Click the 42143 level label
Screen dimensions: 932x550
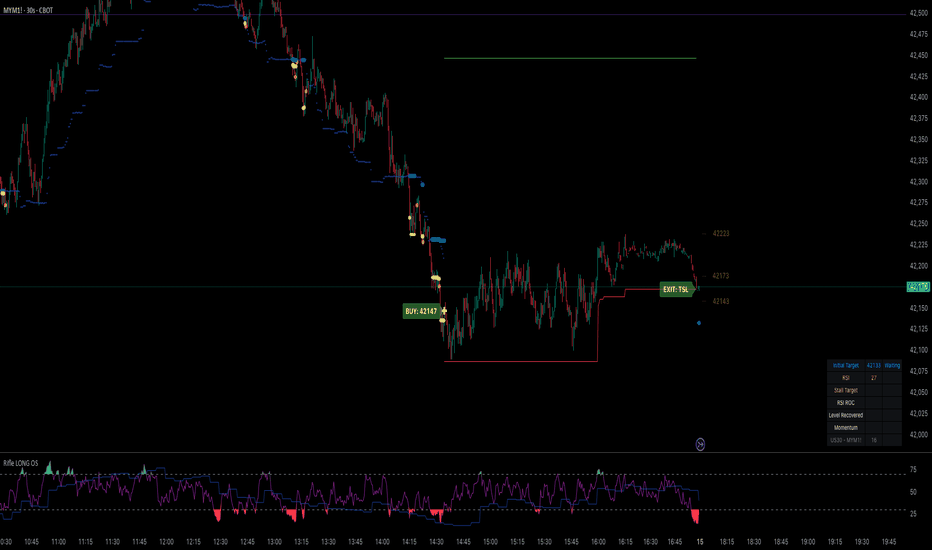[x=720, y=301]
